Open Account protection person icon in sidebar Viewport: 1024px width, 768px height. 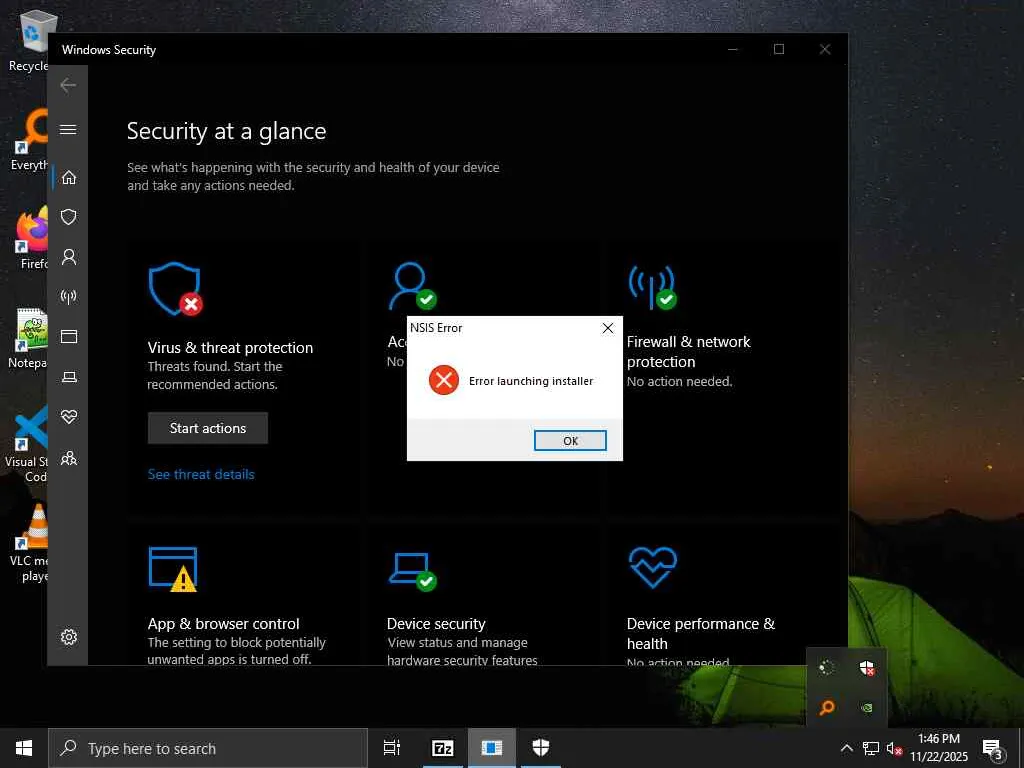pyautogui.click(x=69, y=257)
